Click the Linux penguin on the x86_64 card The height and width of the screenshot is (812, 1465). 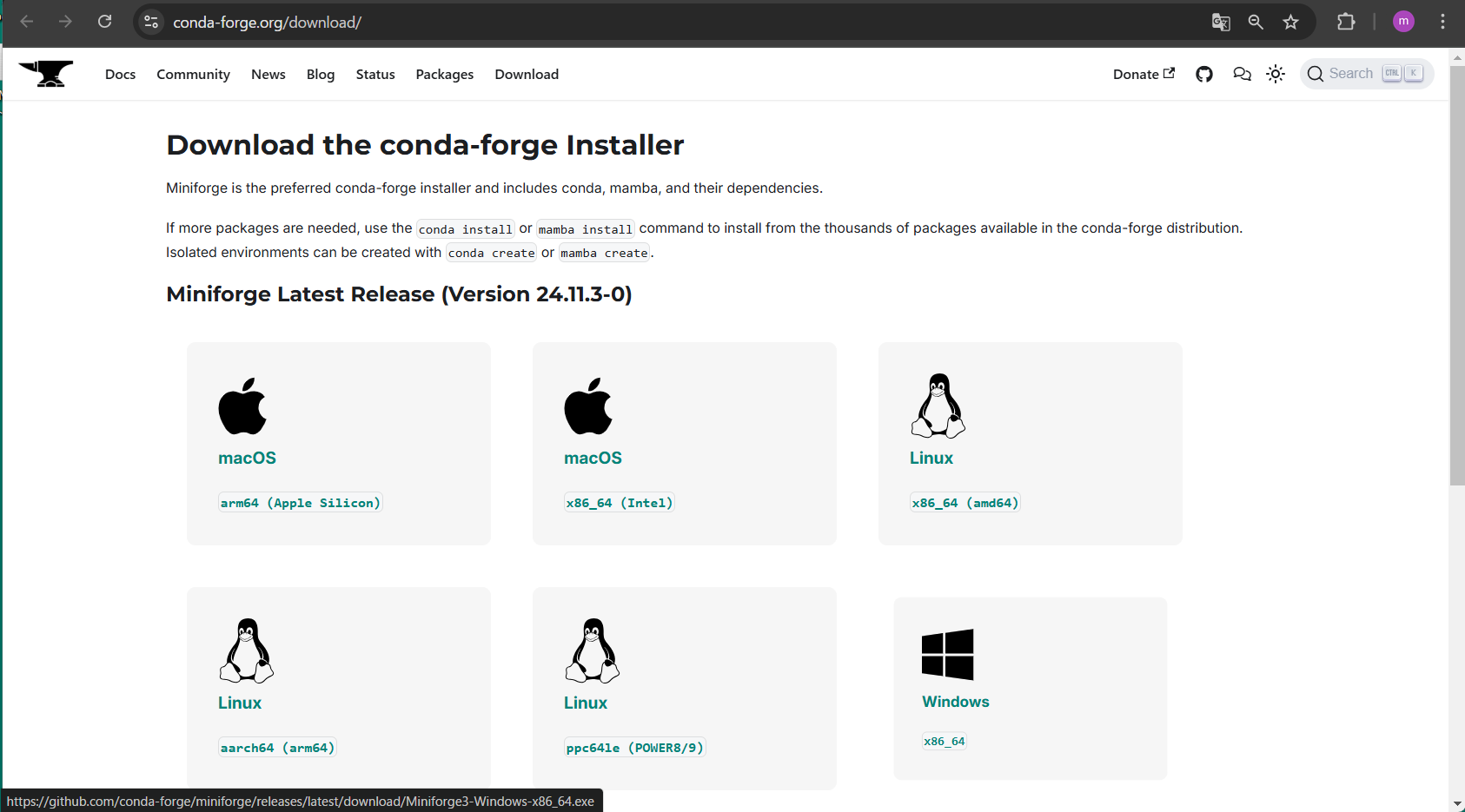coord(938,405)
